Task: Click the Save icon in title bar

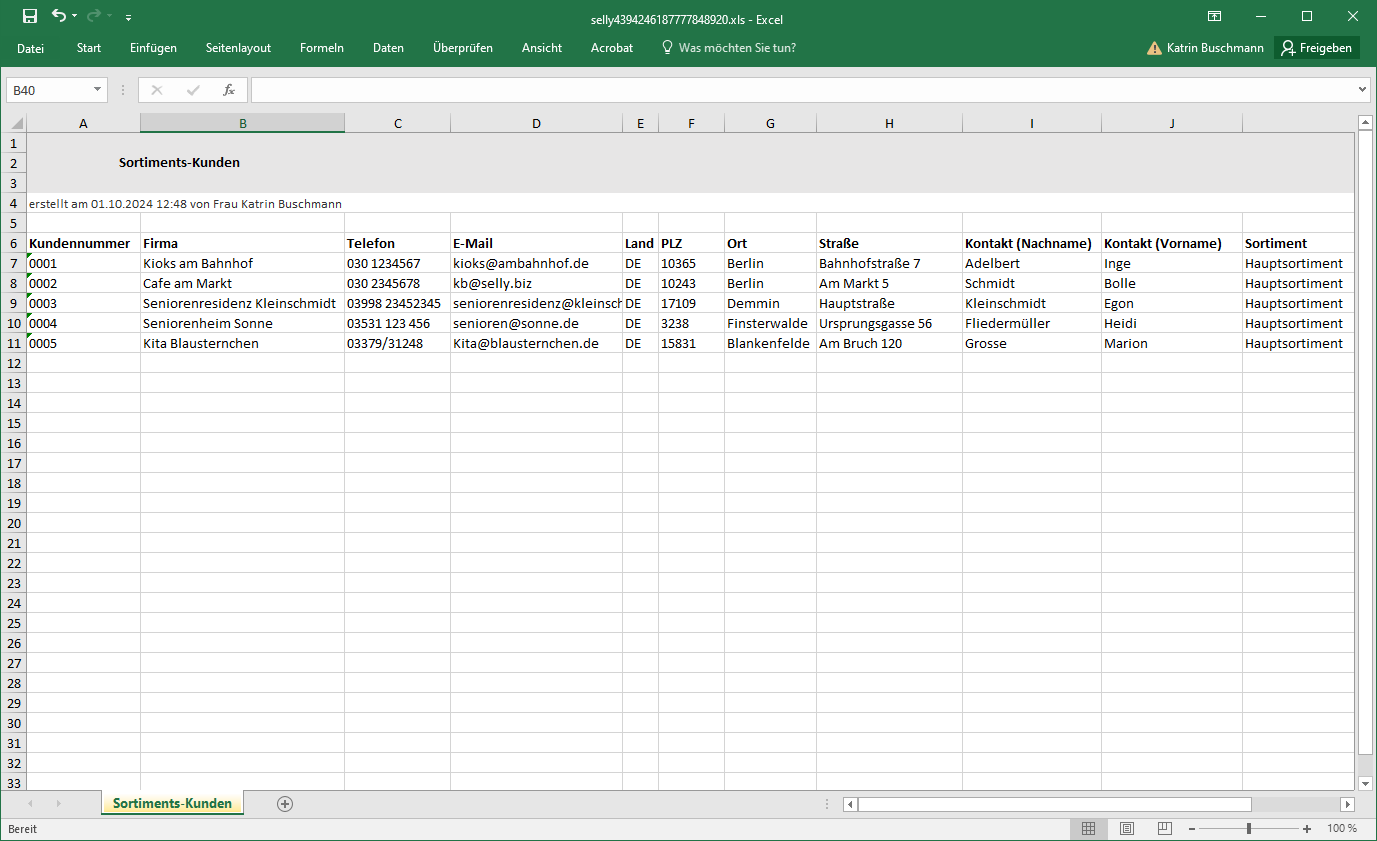Action: pyautogui.click(x=29, y=16)
